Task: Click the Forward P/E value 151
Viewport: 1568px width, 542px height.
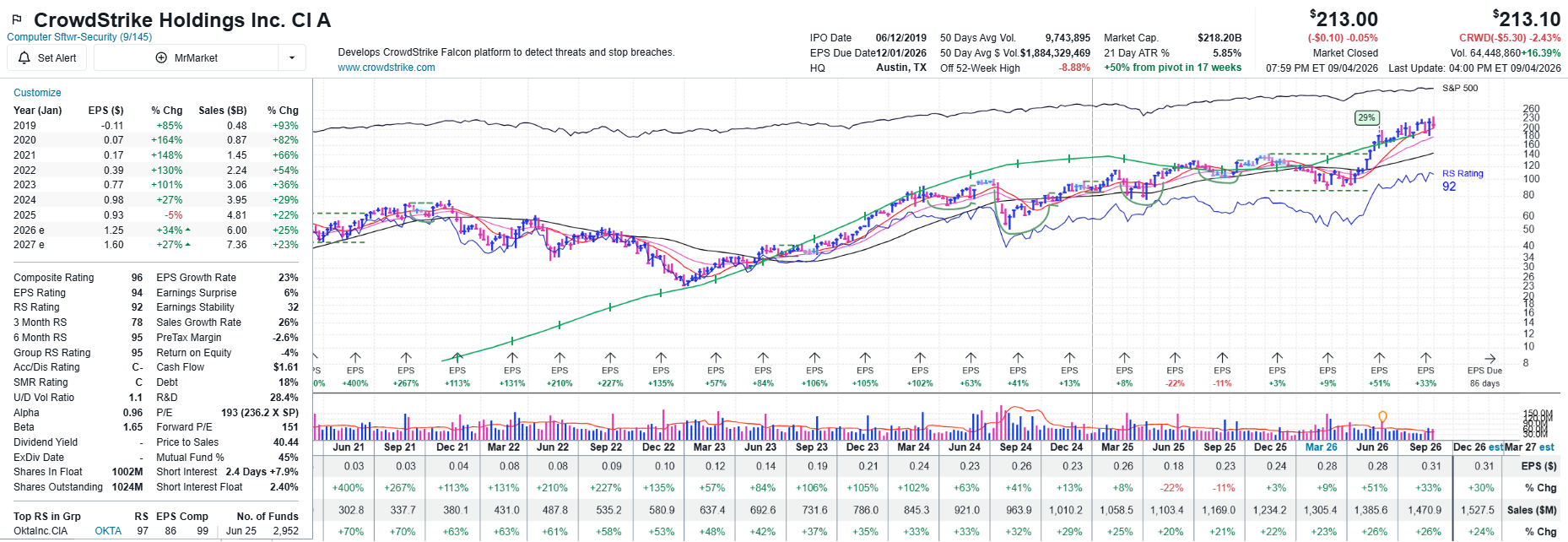Action: pos(289,427)
